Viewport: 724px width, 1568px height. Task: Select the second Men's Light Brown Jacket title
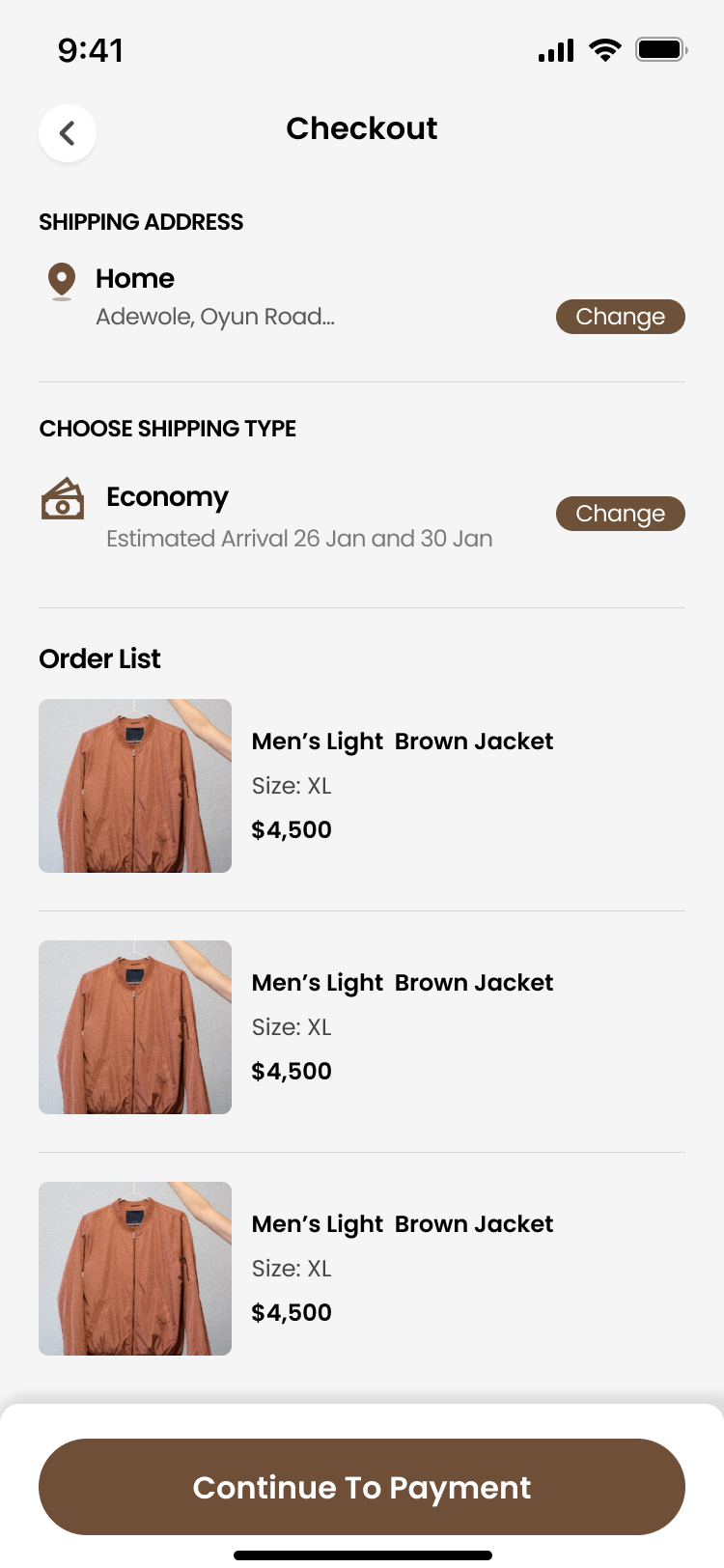(403, 983)
